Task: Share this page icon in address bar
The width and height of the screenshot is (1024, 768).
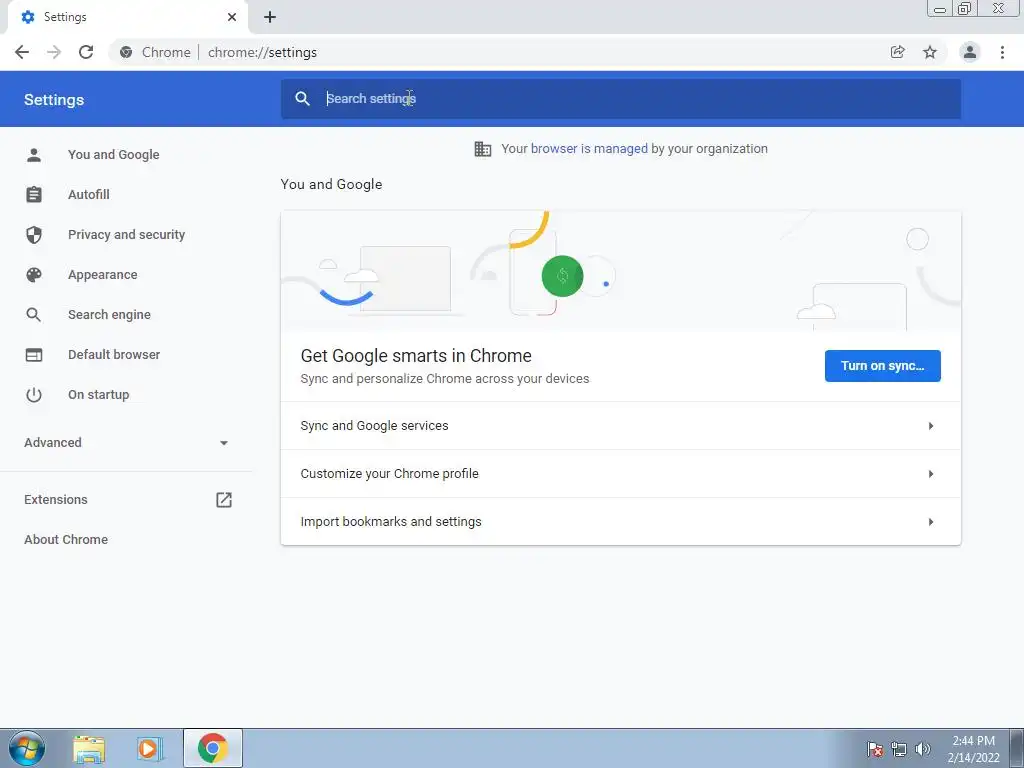Action: tap(898, 52)
